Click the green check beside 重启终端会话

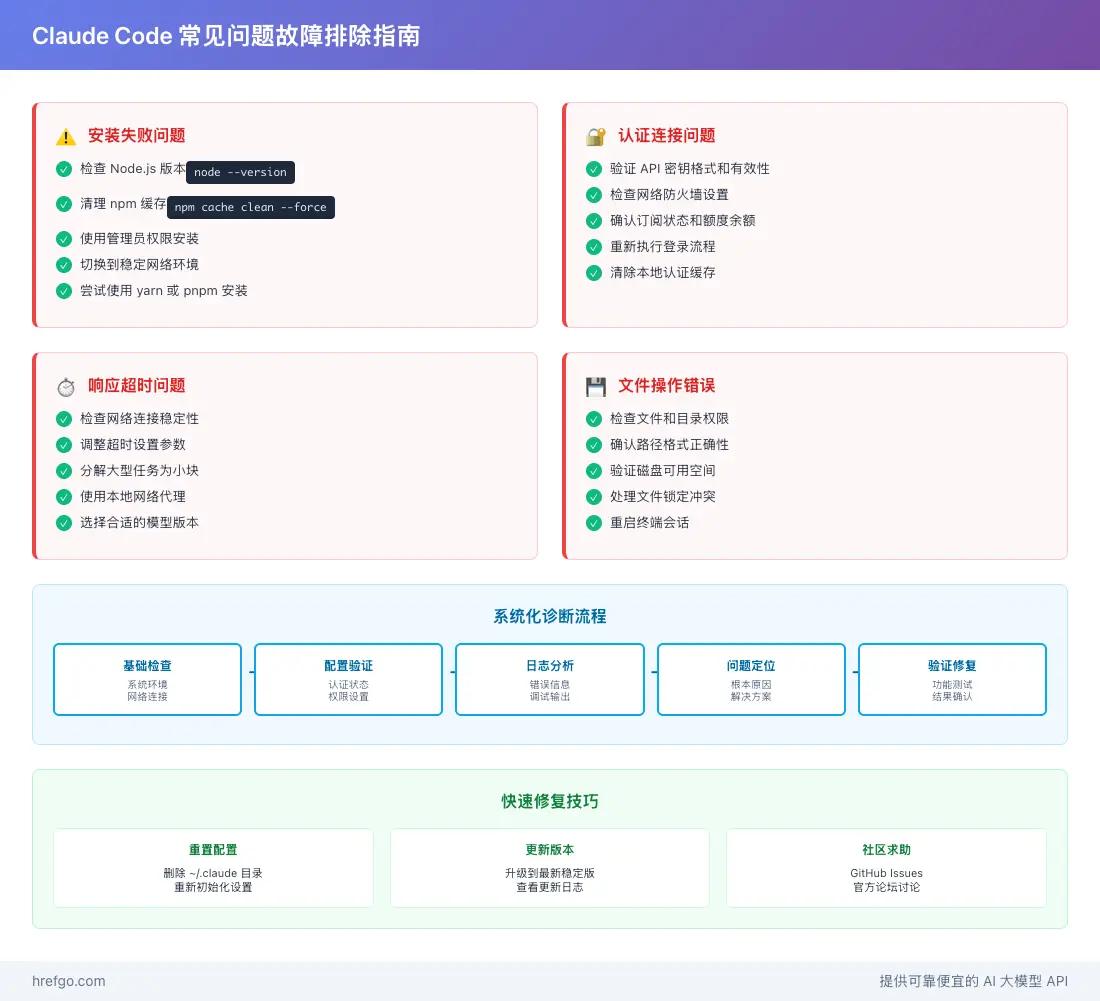(593, 523)
